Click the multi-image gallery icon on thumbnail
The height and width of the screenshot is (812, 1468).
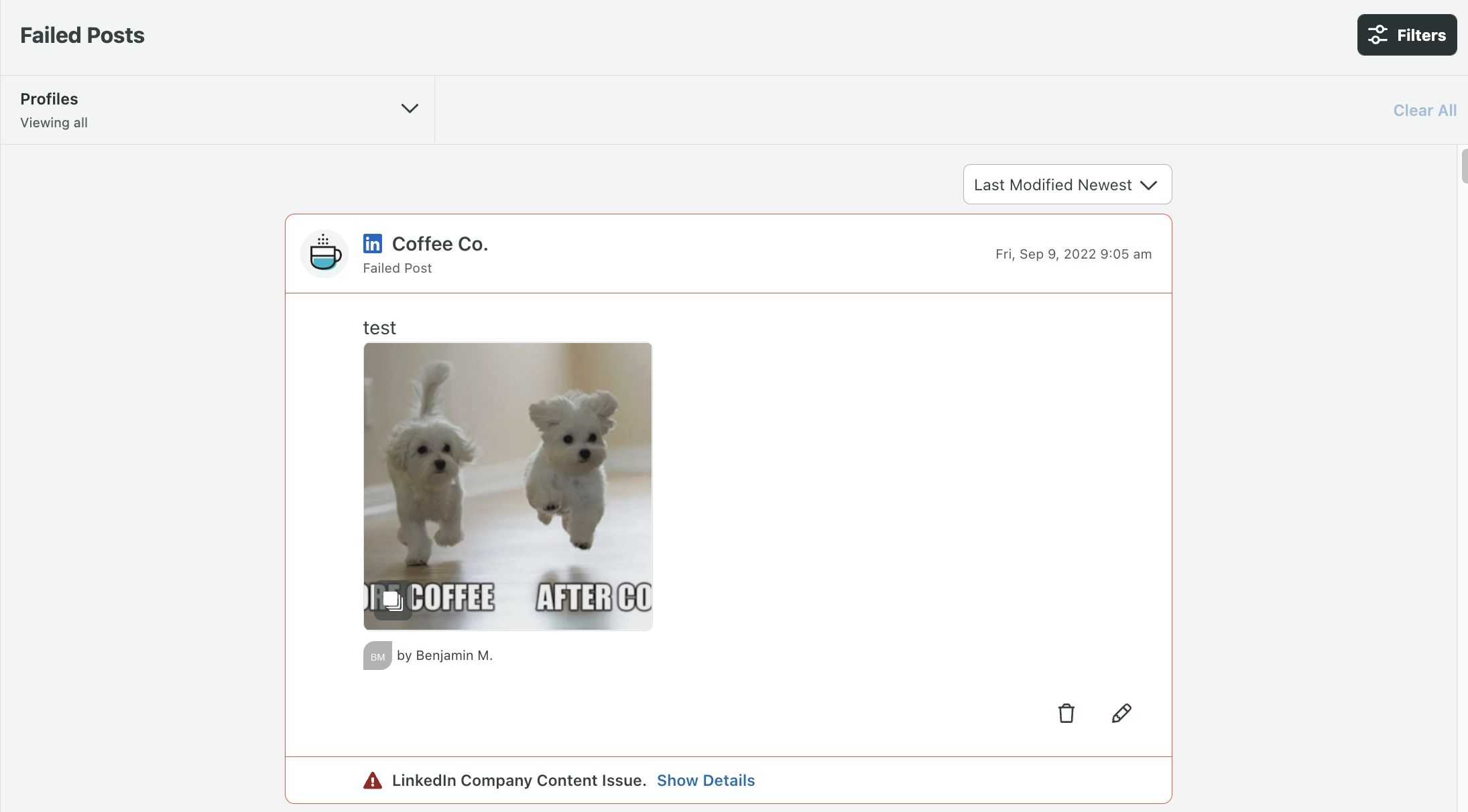pyautogui.click(x=393, y=600)
